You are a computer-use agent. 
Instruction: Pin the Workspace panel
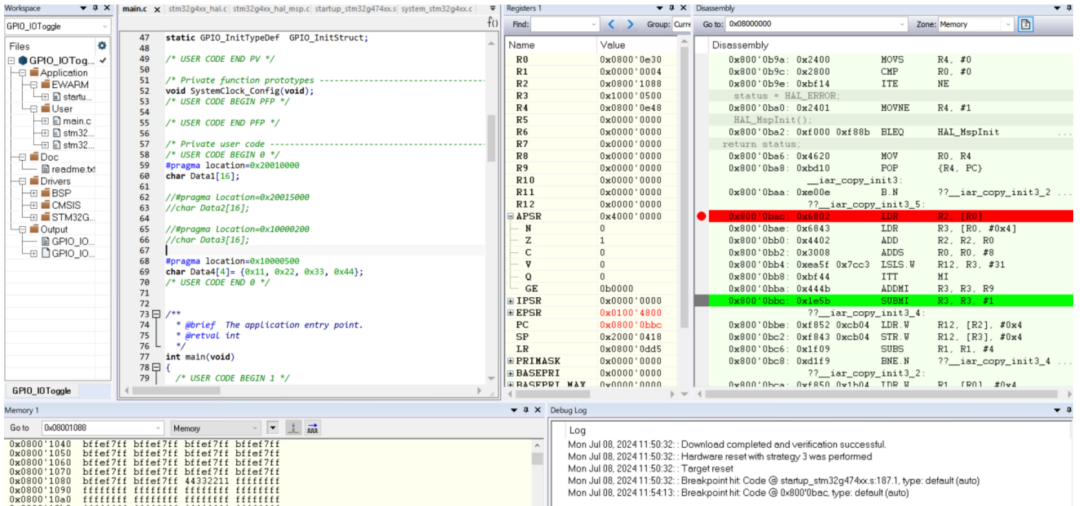click(x=94, y=8)
